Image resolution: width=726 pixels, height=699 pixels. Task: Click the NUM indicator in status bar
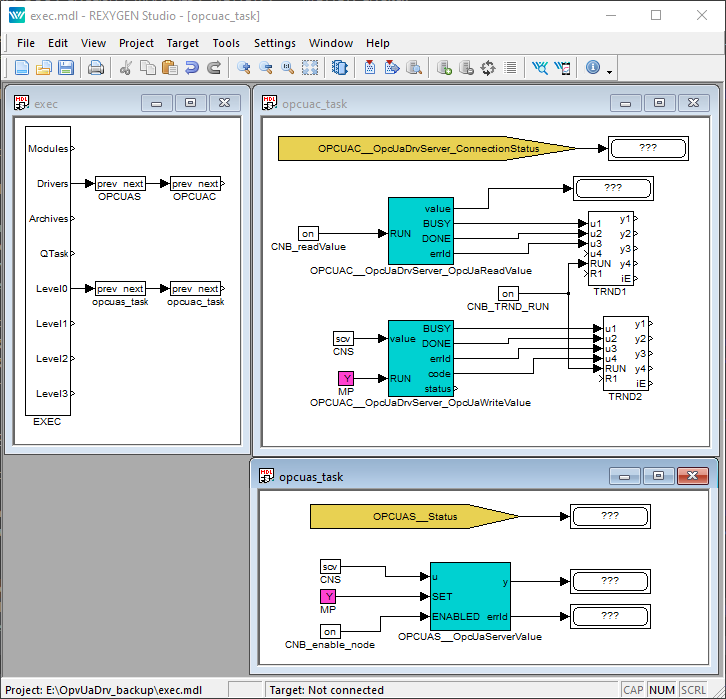662,690
